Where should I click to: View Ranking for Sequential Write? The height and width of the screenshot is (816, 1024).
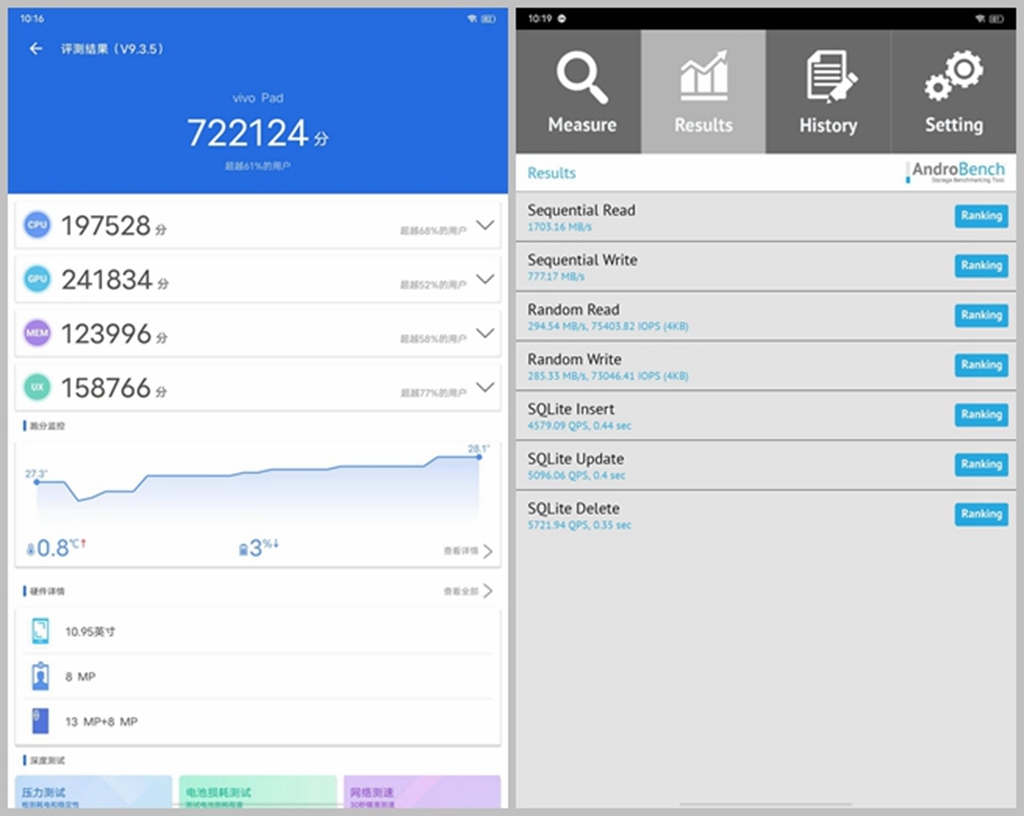click(981, 266)
